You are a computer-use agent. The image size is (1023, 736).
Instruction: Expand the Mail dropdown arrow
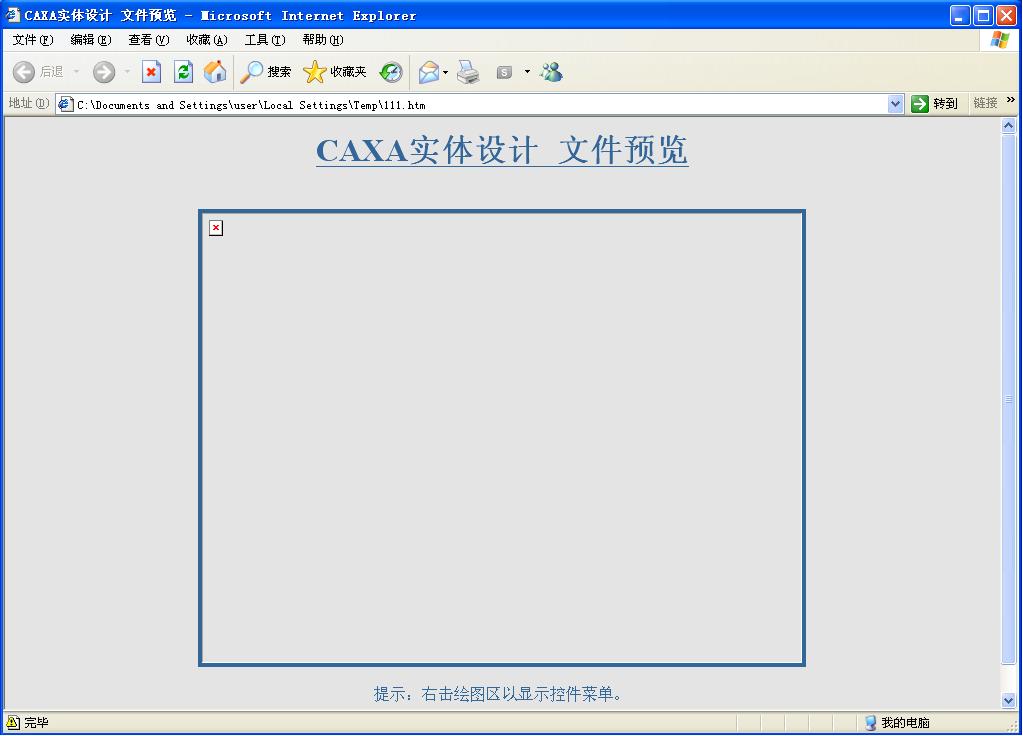tap(446, 72)
